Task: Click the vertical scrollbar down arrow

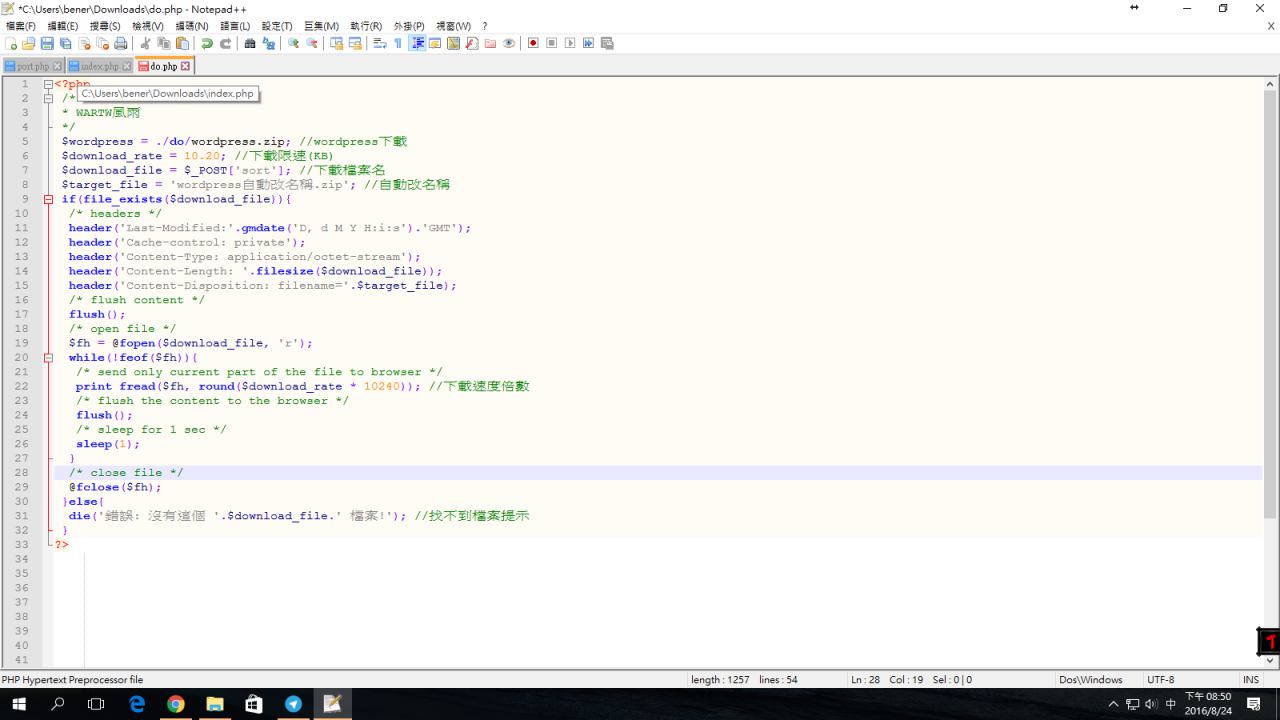Action: tap(1271, 660)
